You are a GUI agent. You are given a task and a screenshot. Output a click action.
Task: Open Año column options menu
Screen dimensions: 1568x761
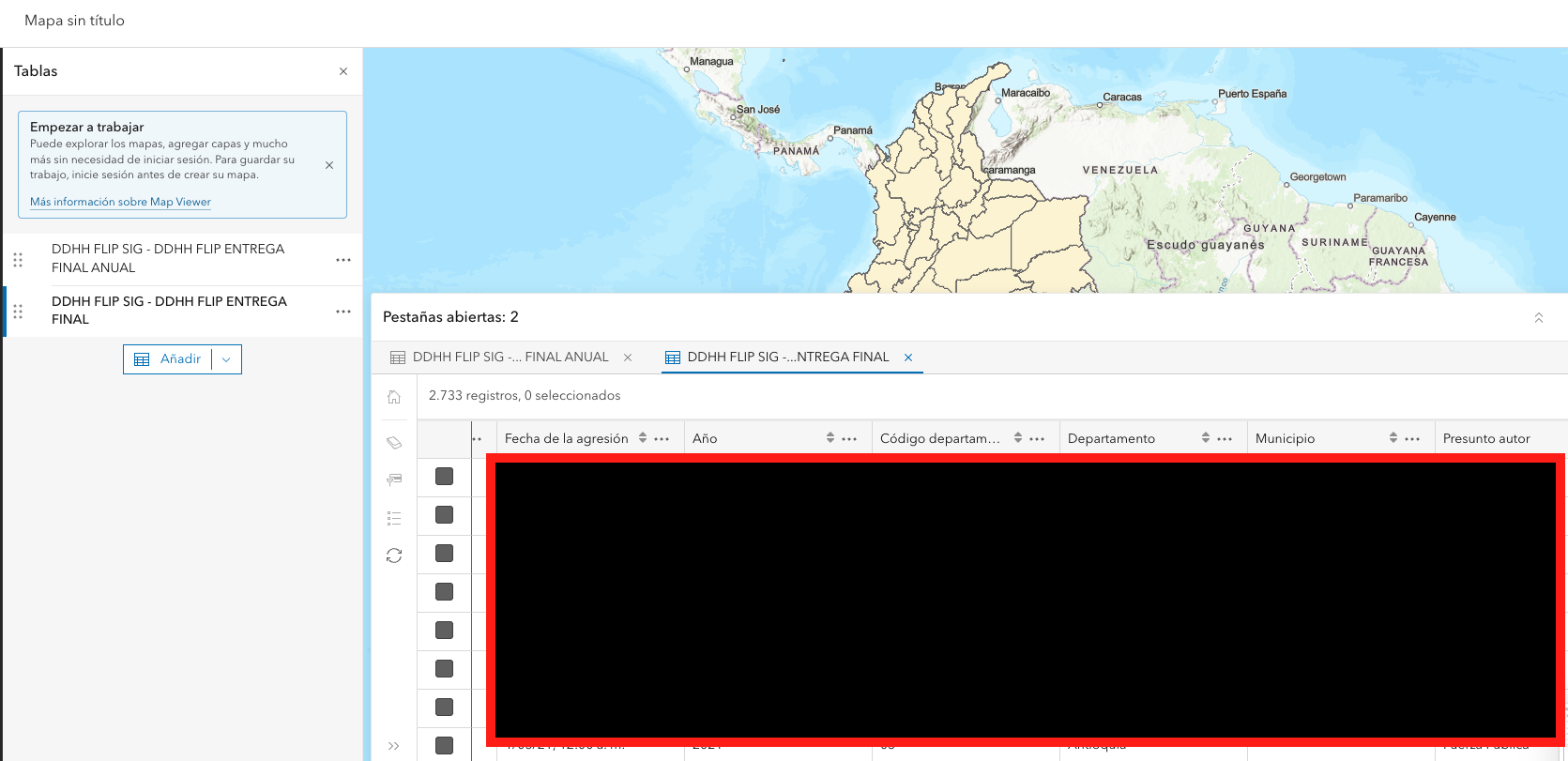point(849,438)
